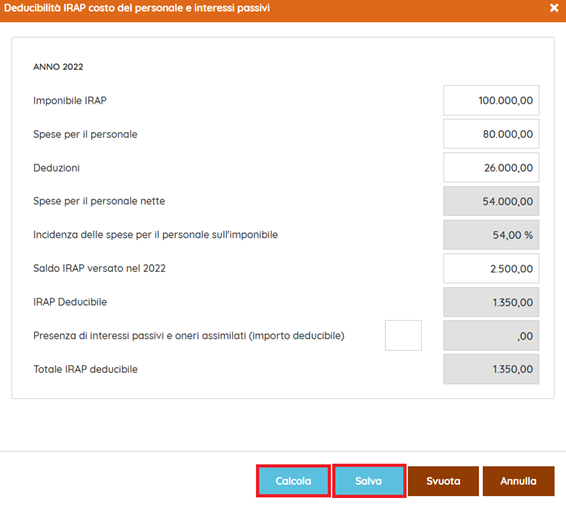Screen dimensions: 566x505
Task: Click the Calcola button
Action: pyautogui.click(x=293, y=481)
